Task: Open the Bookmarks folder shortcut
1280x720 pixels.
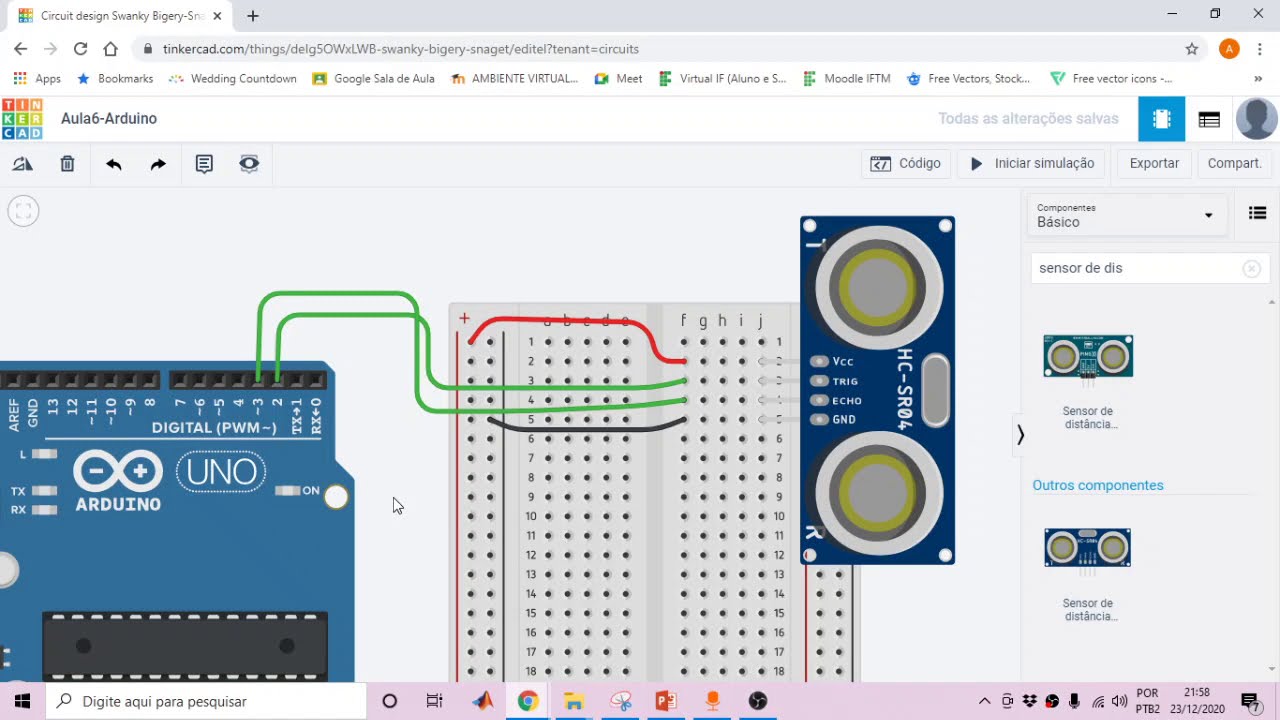Action: coord(115,78)
